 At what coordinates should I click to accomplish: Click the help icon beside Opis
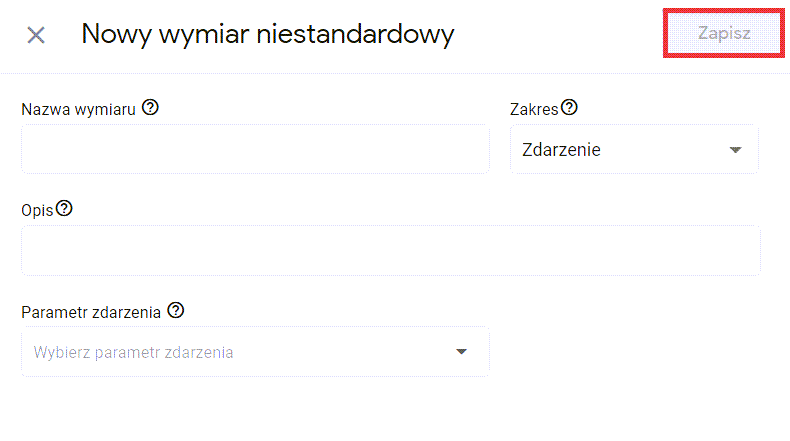pos(64,209)
